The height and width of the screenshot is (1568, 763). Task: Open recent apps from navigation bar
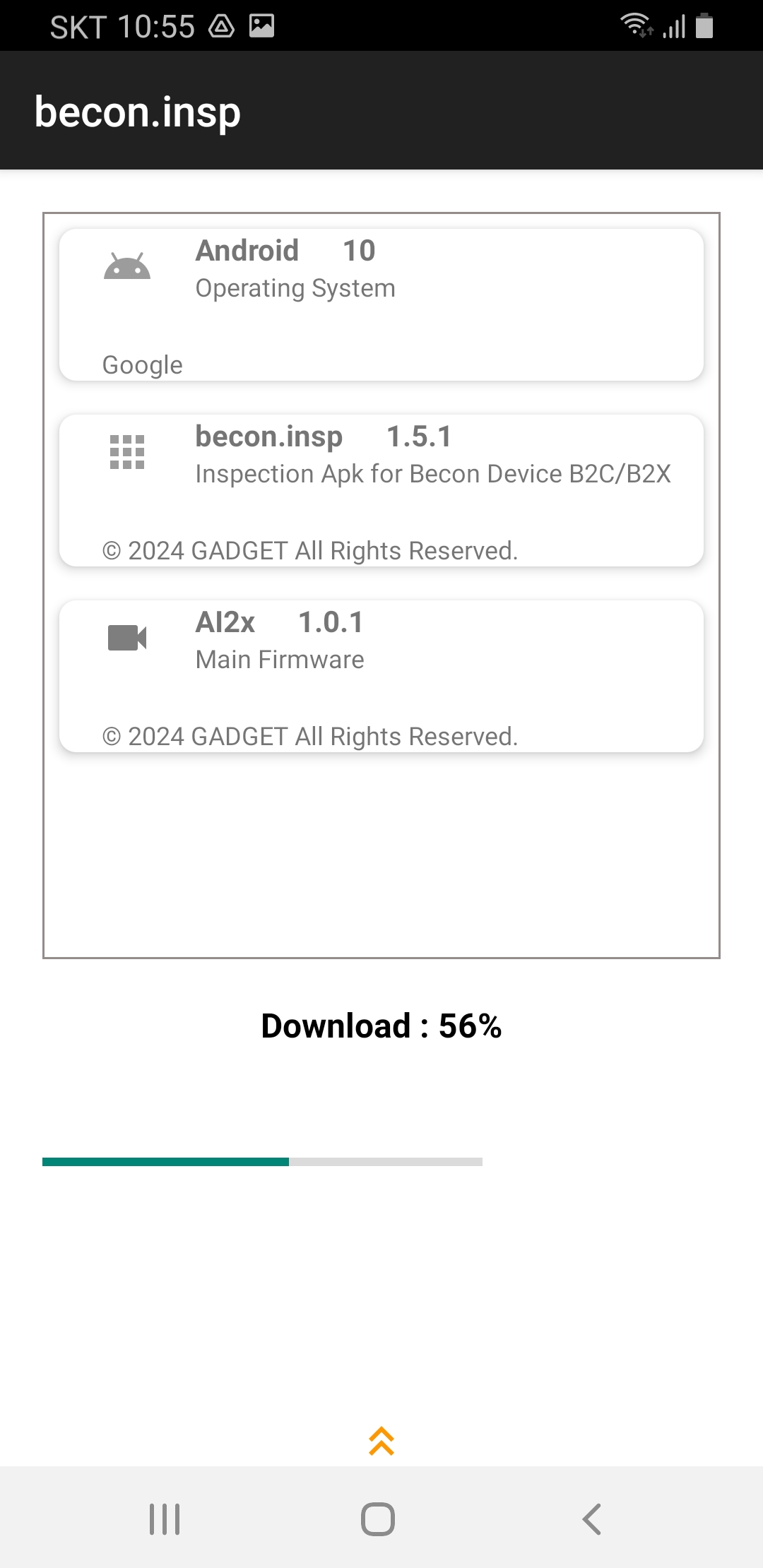(x=165, y=1519)
